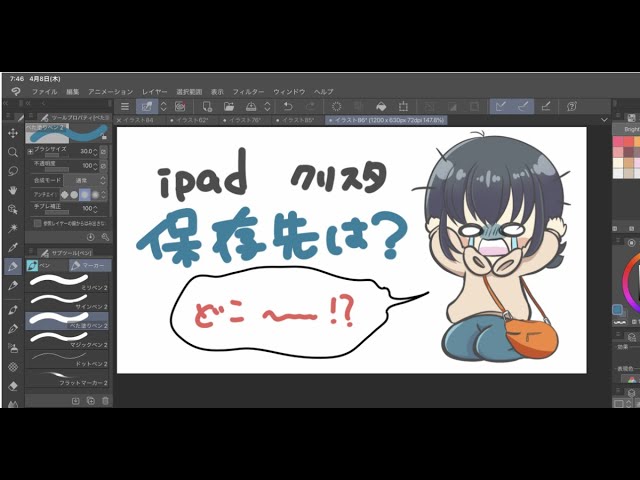Click the stabilization value stepper arrows
Image resolution: width=640 pixels, height=480 pixels.
click(x=96, y=209)
